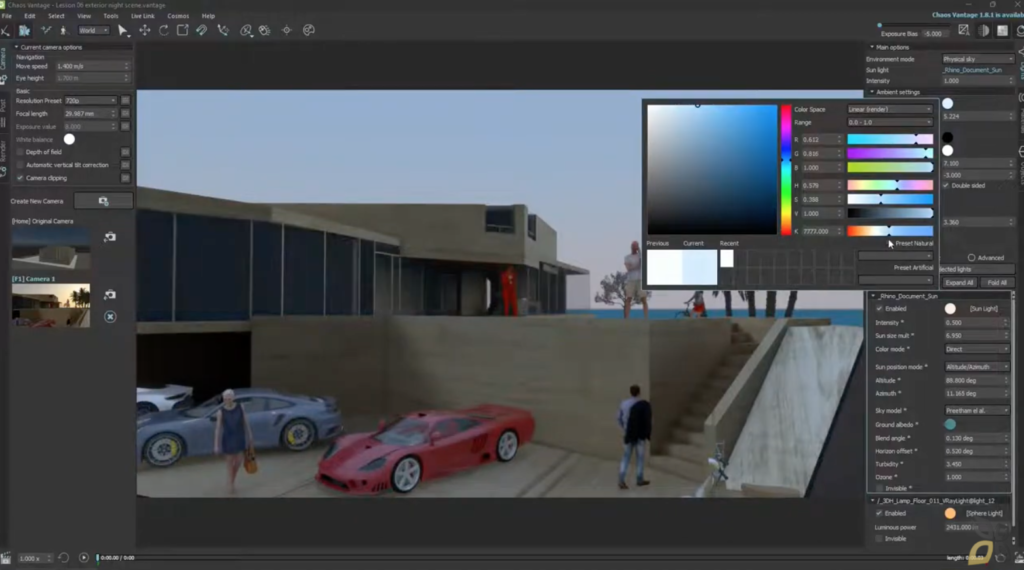Image resolution: width=1024 pixels, height=570 pixels.
Task: Select the arrow selection tool
Action: (x=123, y=30)
